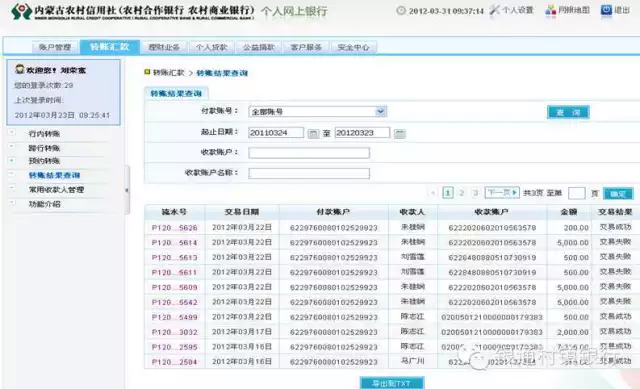This screenshot has width=640, height=389.
Task: Open the 公益捐款 menu tab
Action: coord(259,47)
